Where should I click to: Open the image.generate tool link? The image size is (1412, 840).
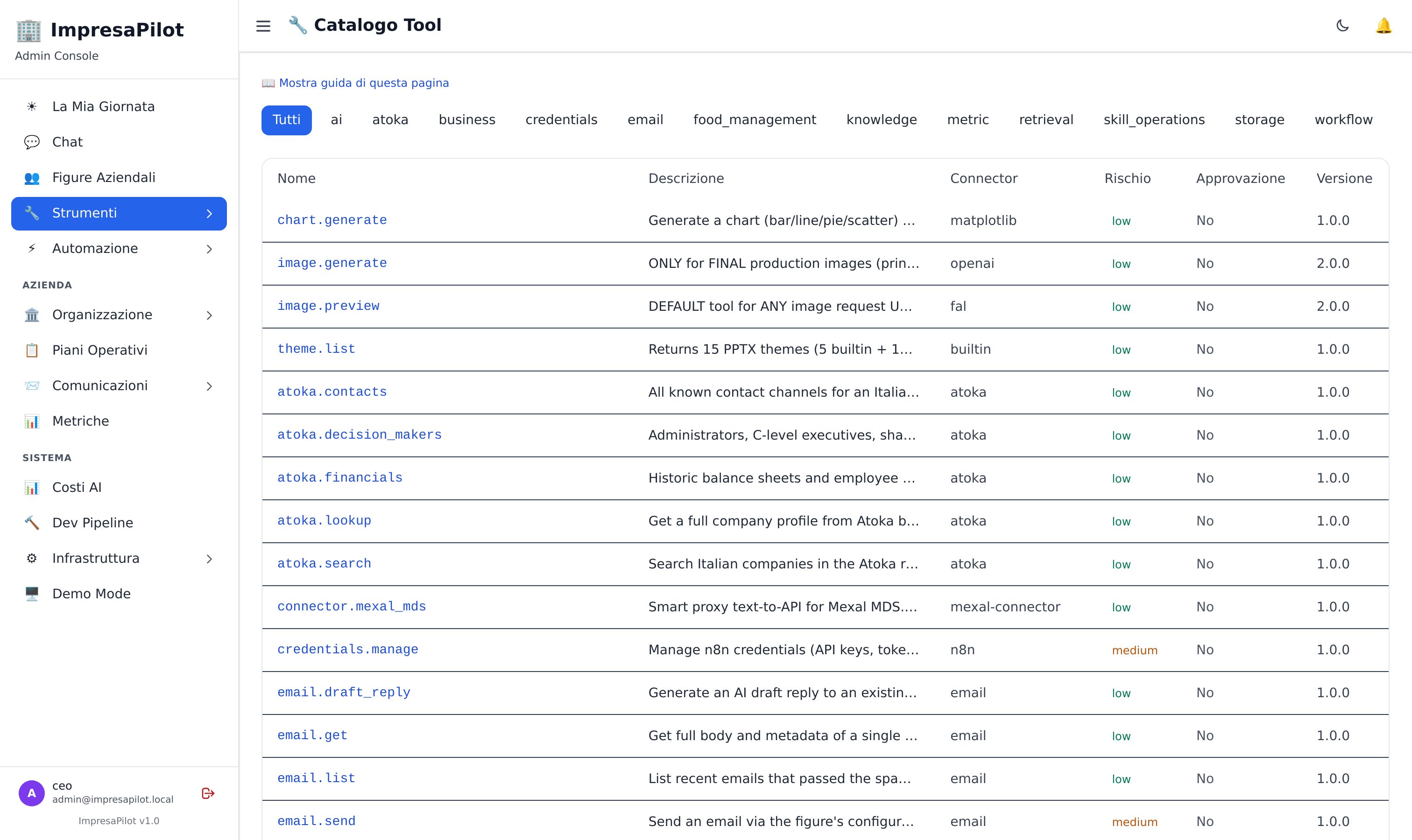tap(332, 263)
